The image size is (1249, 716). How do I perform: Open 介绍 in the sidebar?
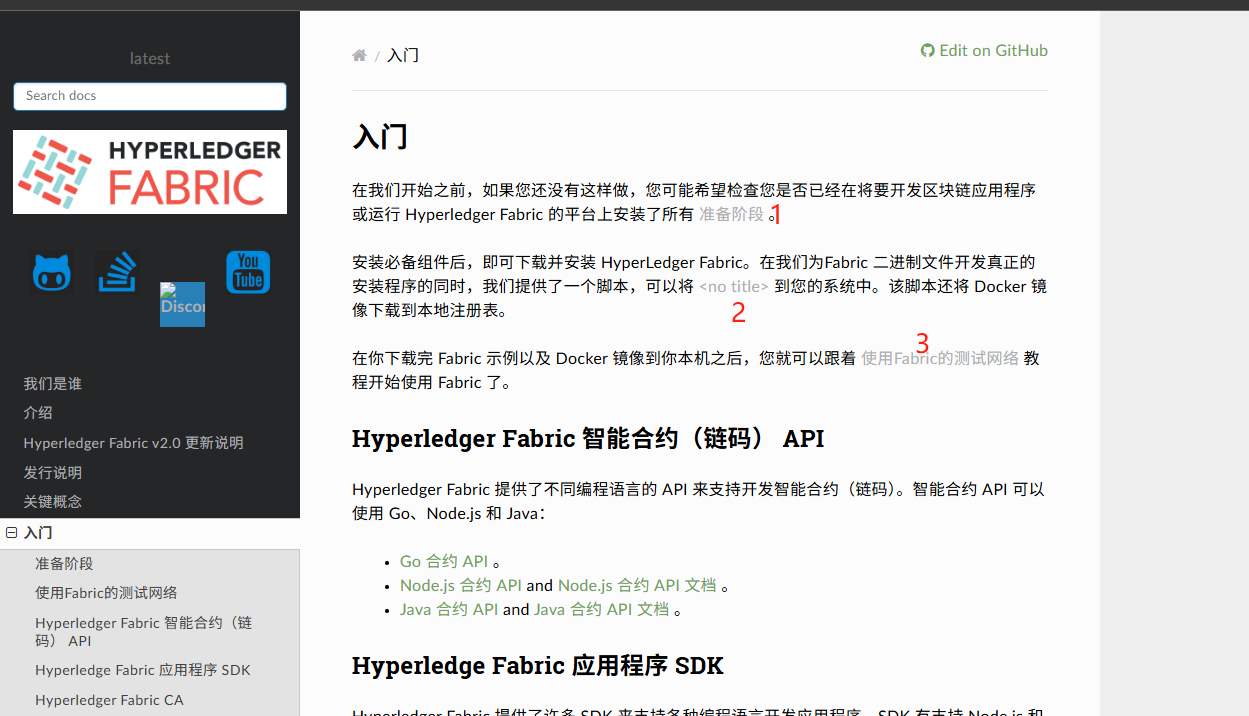tap(38, 413)
